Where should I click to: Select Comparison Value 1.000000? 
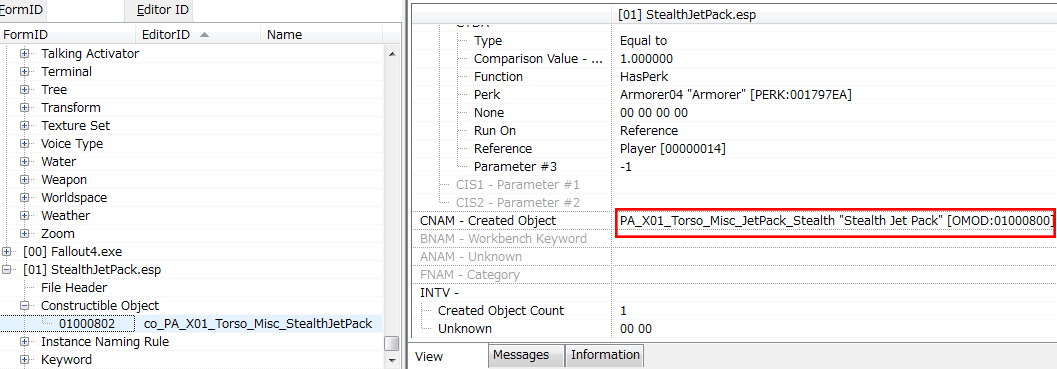[x=646, y=59]
